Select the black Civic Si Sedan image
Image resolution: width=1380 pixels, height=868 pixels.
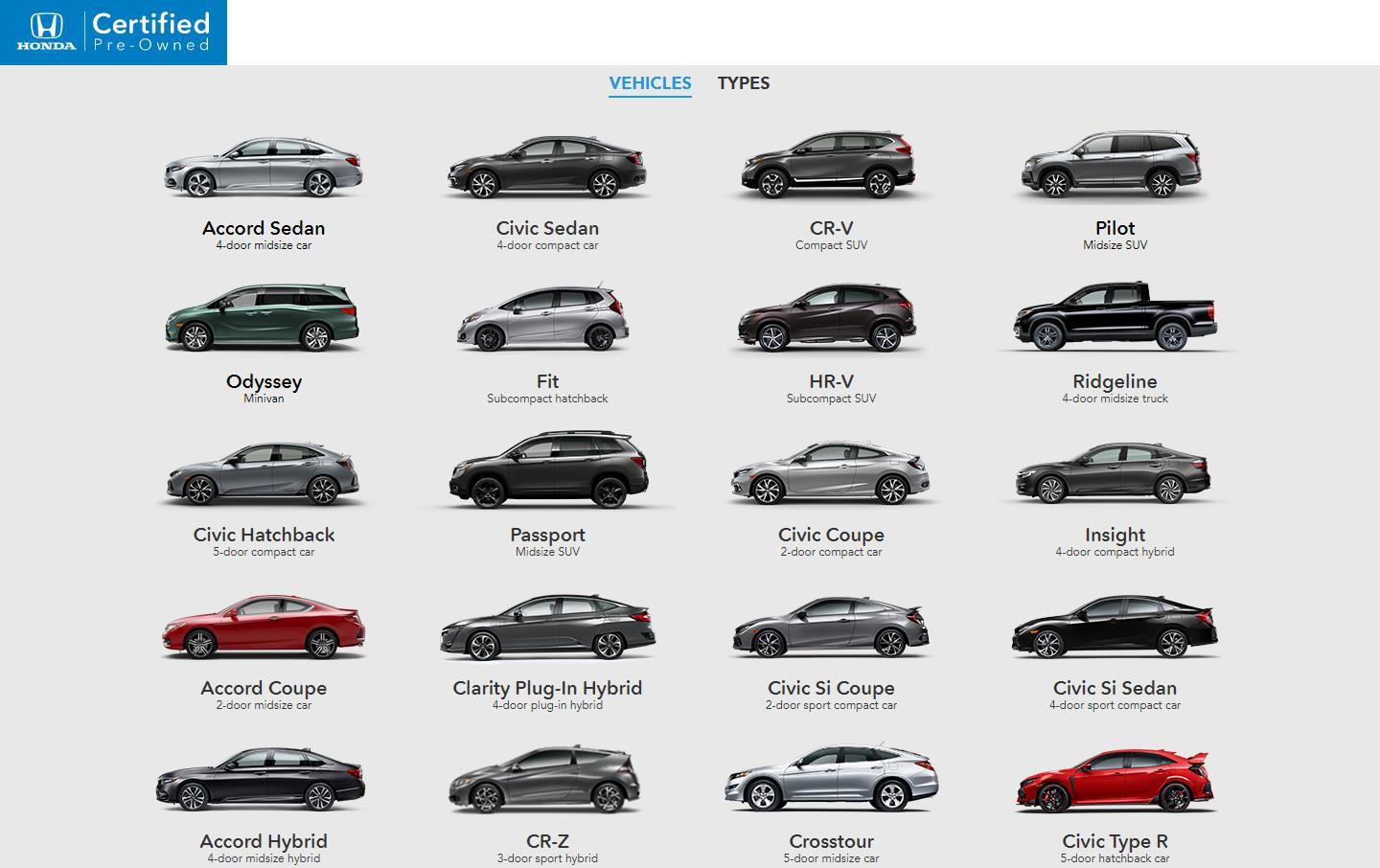coord(1115,627)
